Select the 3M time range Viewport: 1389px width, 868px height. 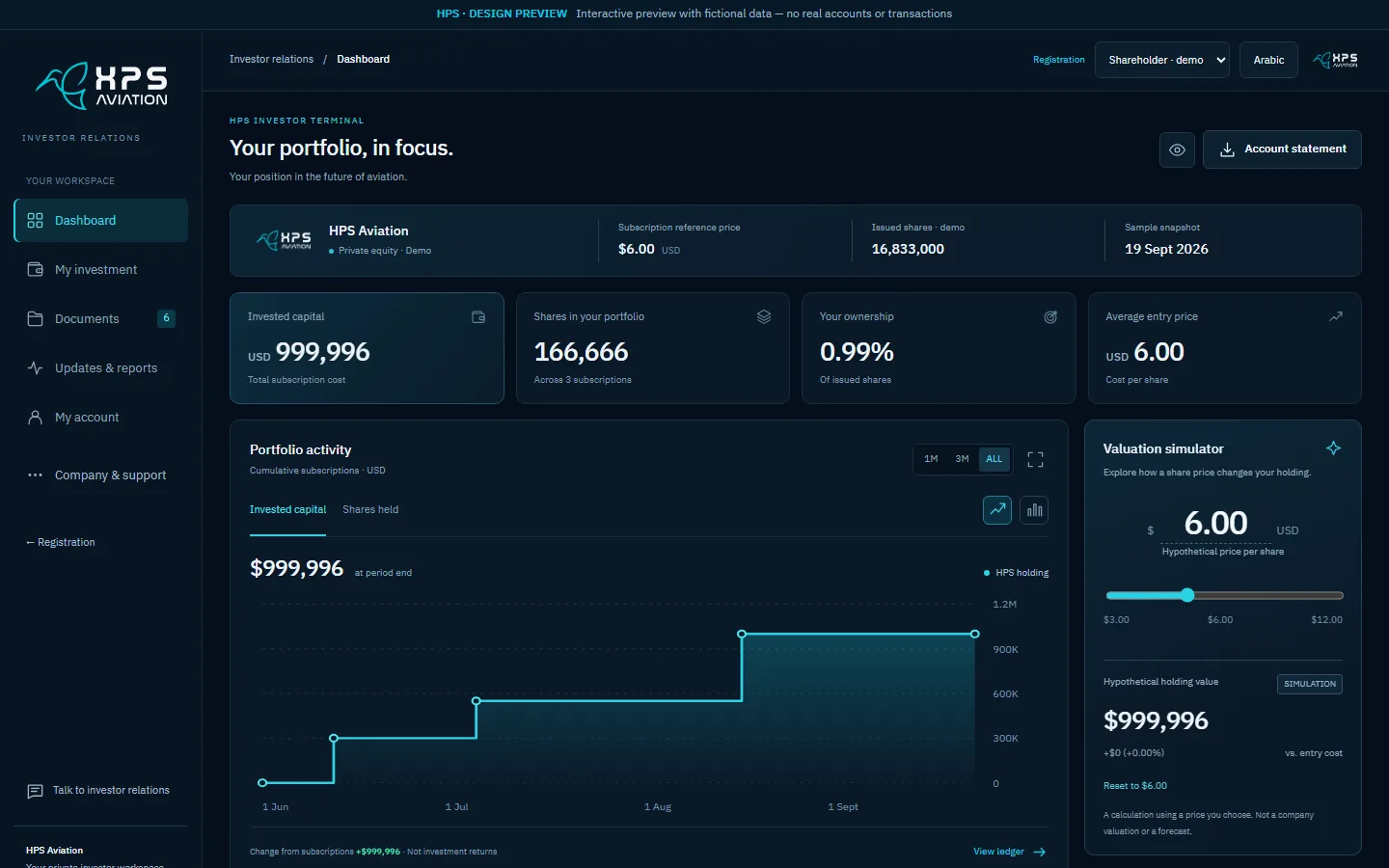pyautogui.click(x=962, y=459)
